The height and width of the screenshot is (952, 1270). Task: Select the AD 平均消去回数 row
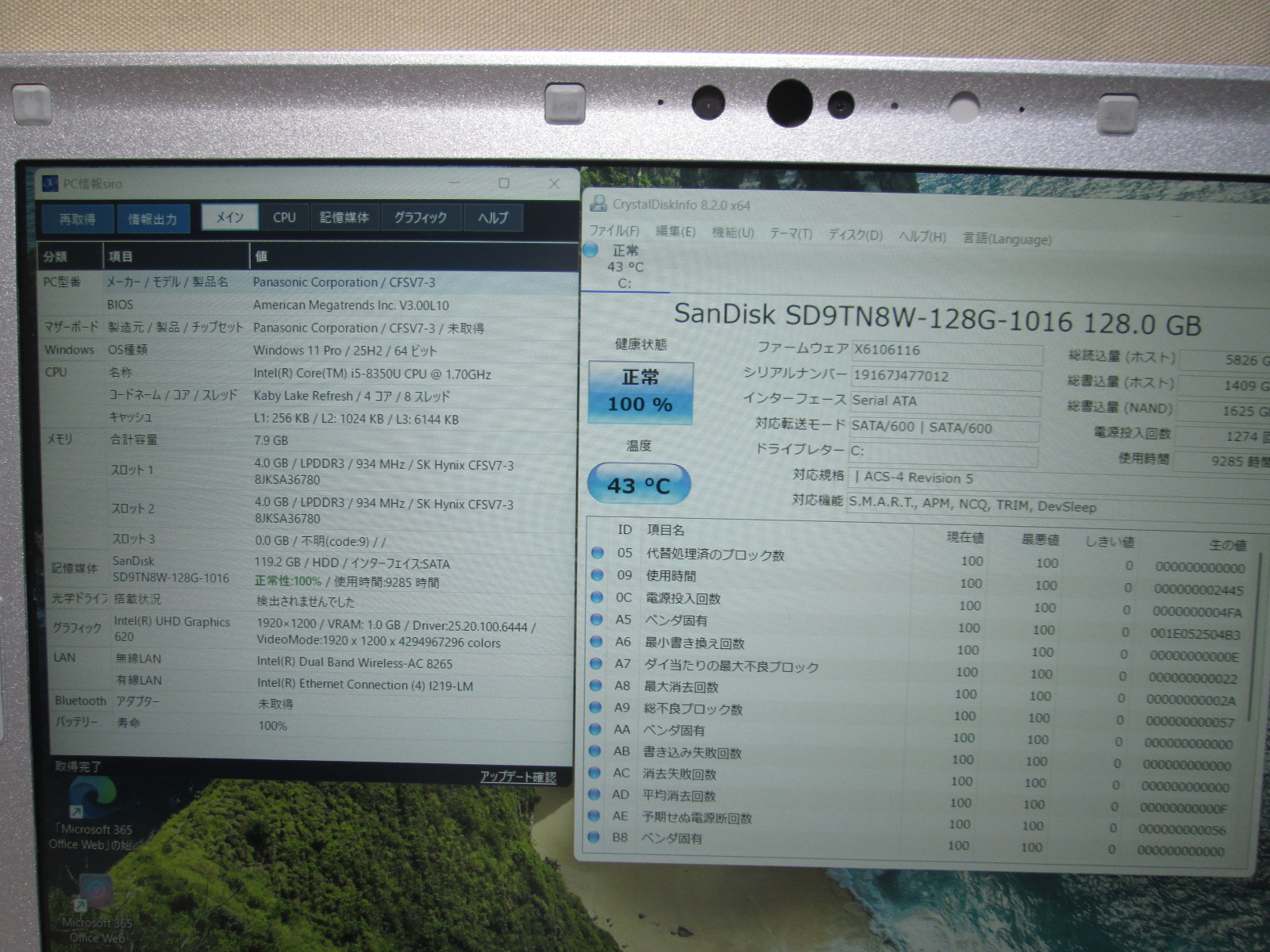pyautogui.click(x=912, y=800)
